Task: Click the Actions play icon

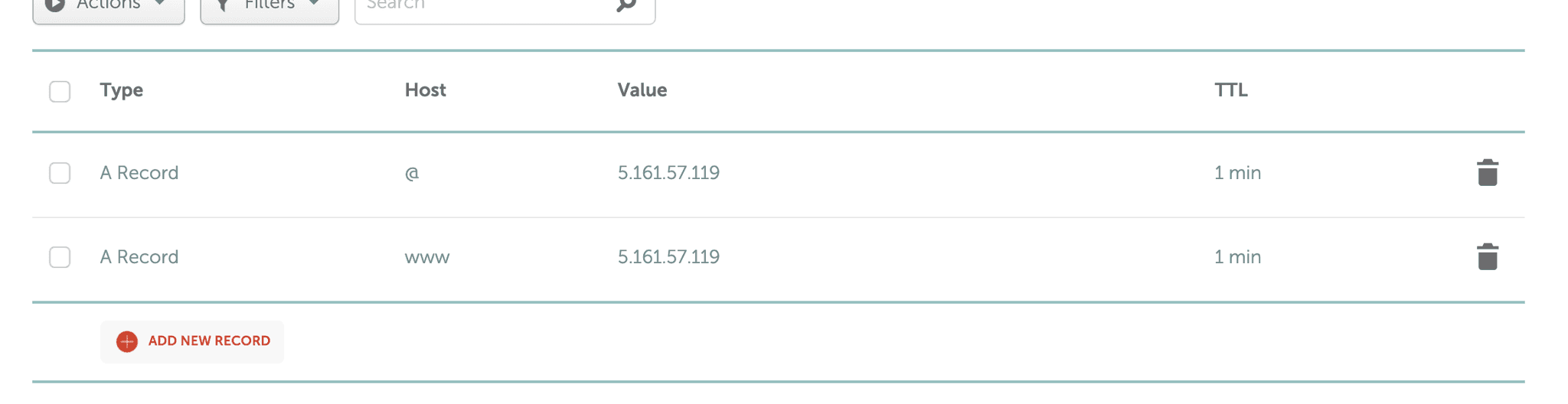Action: [55, 6]
